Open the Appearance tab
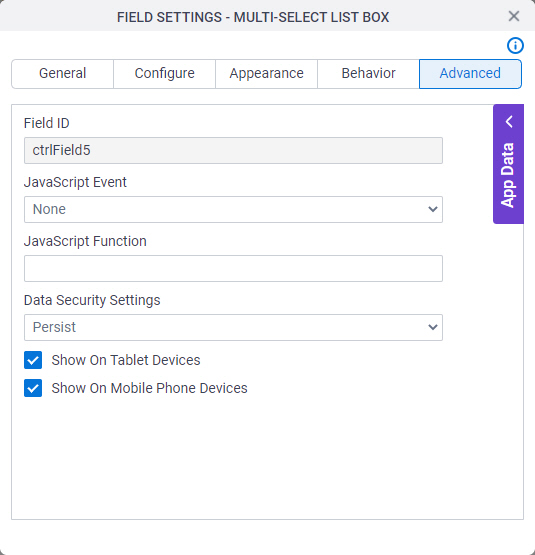The width and height of the screenshot is (535, 555). tap(266, 74)
